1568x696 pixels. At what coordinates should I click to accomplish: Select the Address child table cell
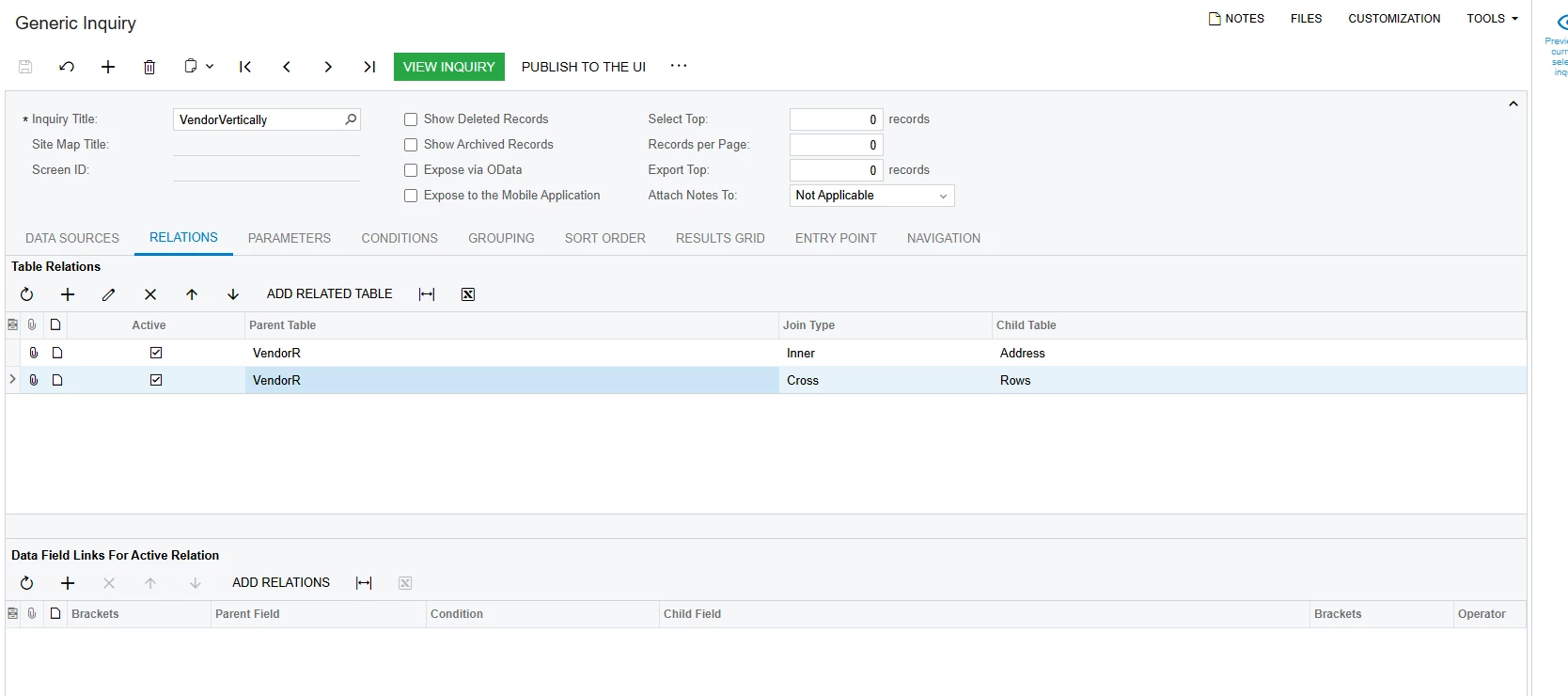click(1259, 353)
